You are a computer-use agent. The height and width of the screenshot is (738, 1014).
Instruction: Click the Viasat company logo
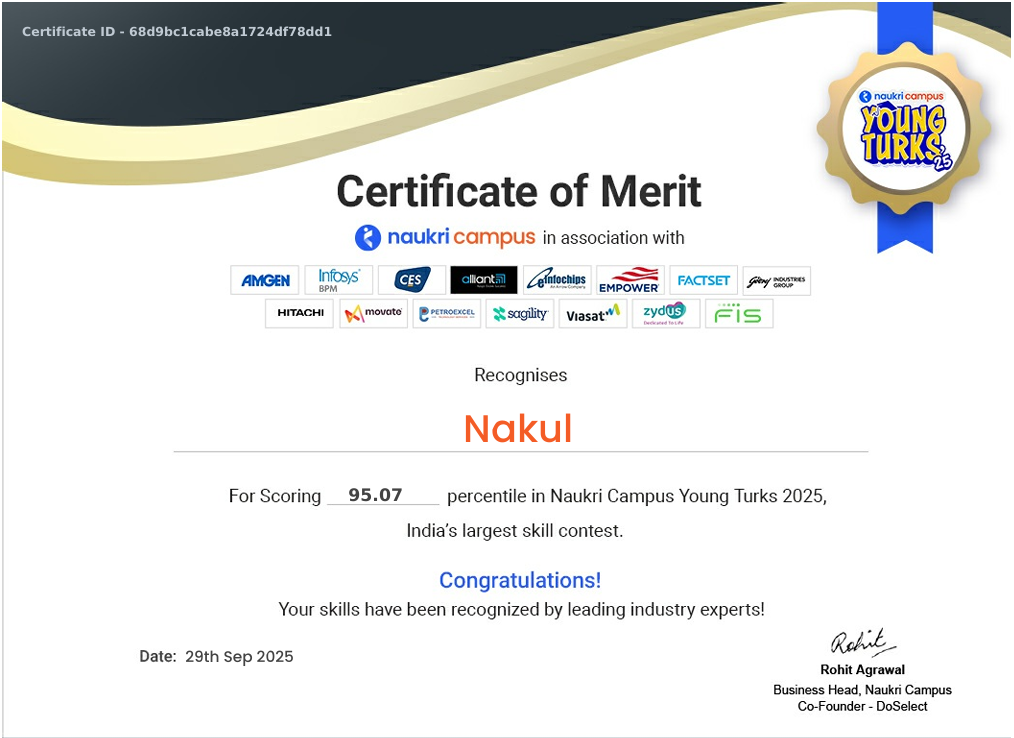[x=592, y=313]
